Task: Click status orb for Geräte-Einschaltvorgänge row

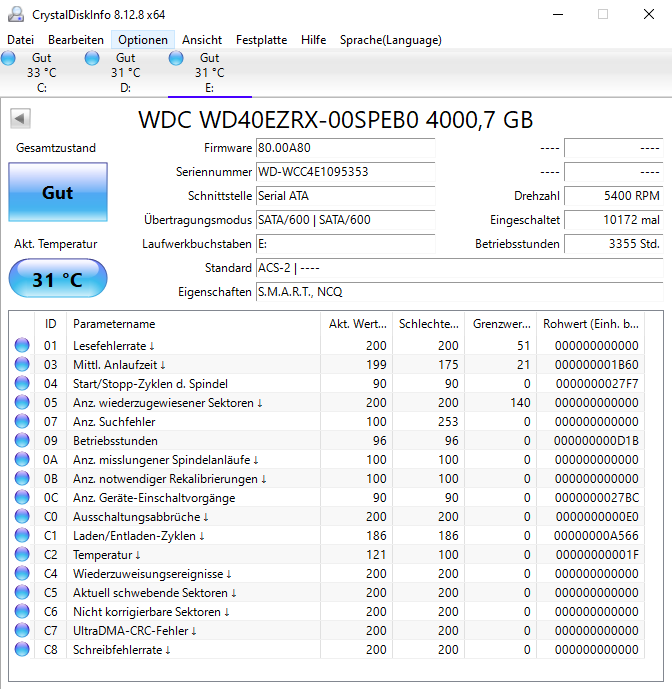Action: pyautogui.click(x=22, y=497)
